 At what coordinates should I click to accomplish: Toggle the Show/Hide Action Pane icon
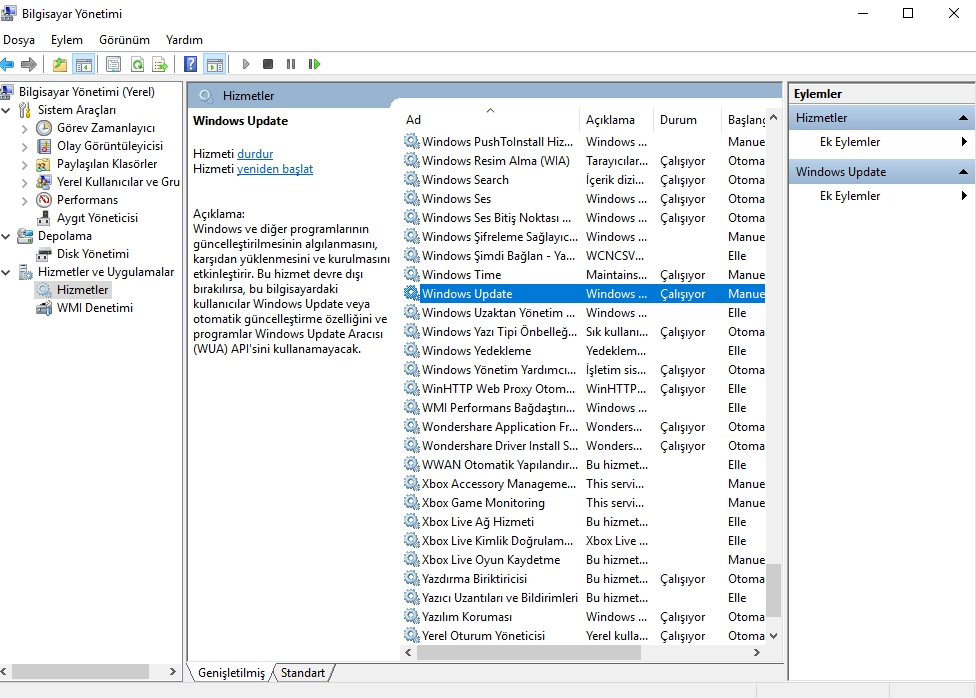(215, 64)
